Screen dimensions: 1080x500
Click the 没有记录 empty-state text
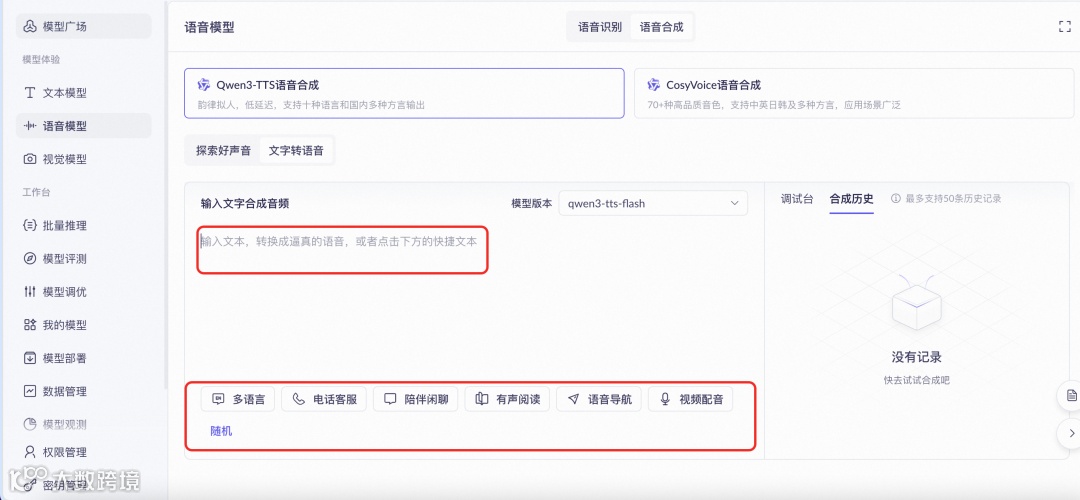(x=916, y=357)
